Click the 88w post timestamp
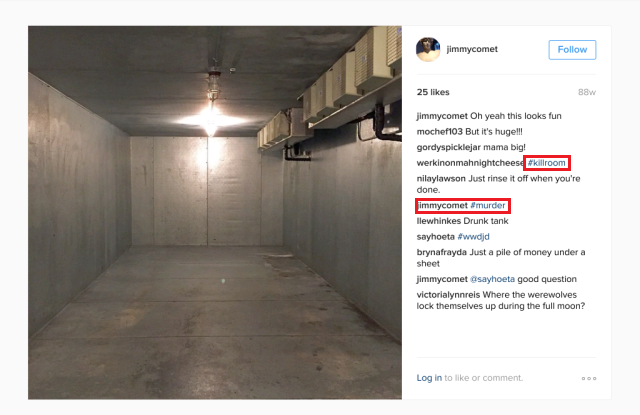 (x=587, y=92)
